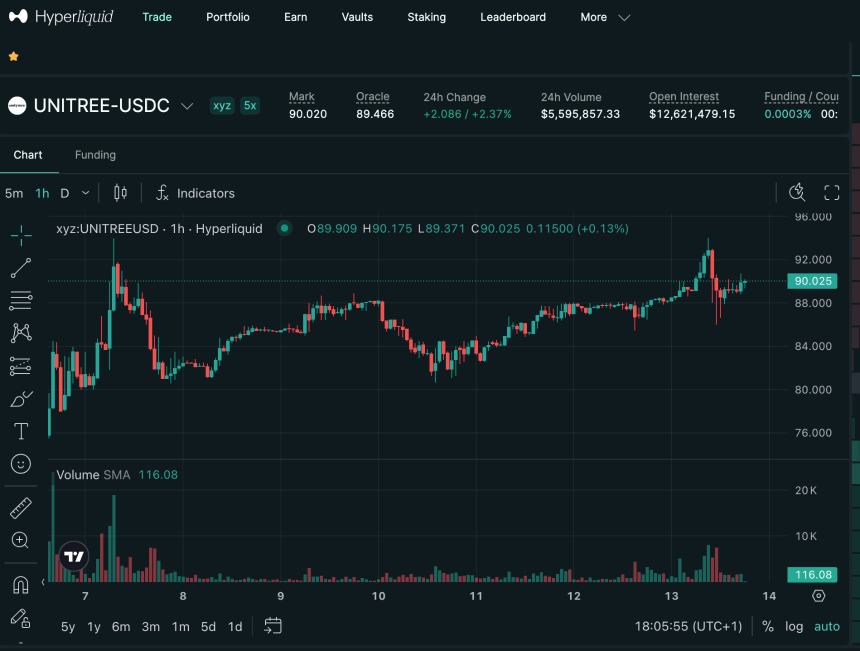The width and height of the screenshot is (860, 651).
Task: Switch to the Chart tab
Action: coord(28,155)
